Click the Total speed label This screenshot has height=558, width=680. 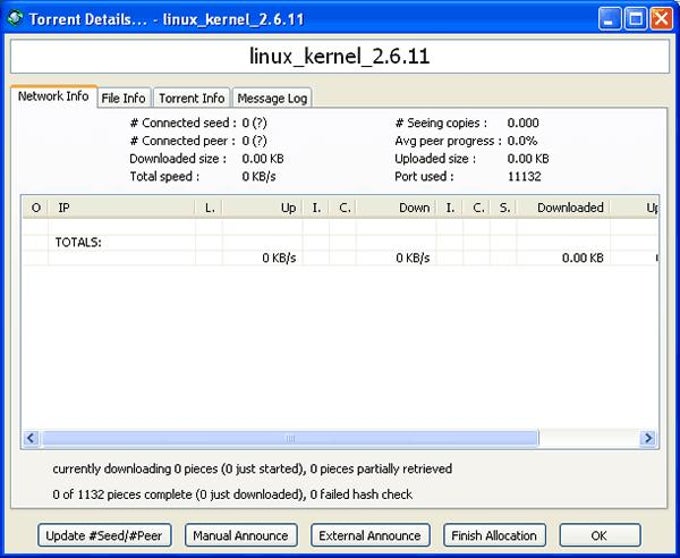tap(164, 176)
